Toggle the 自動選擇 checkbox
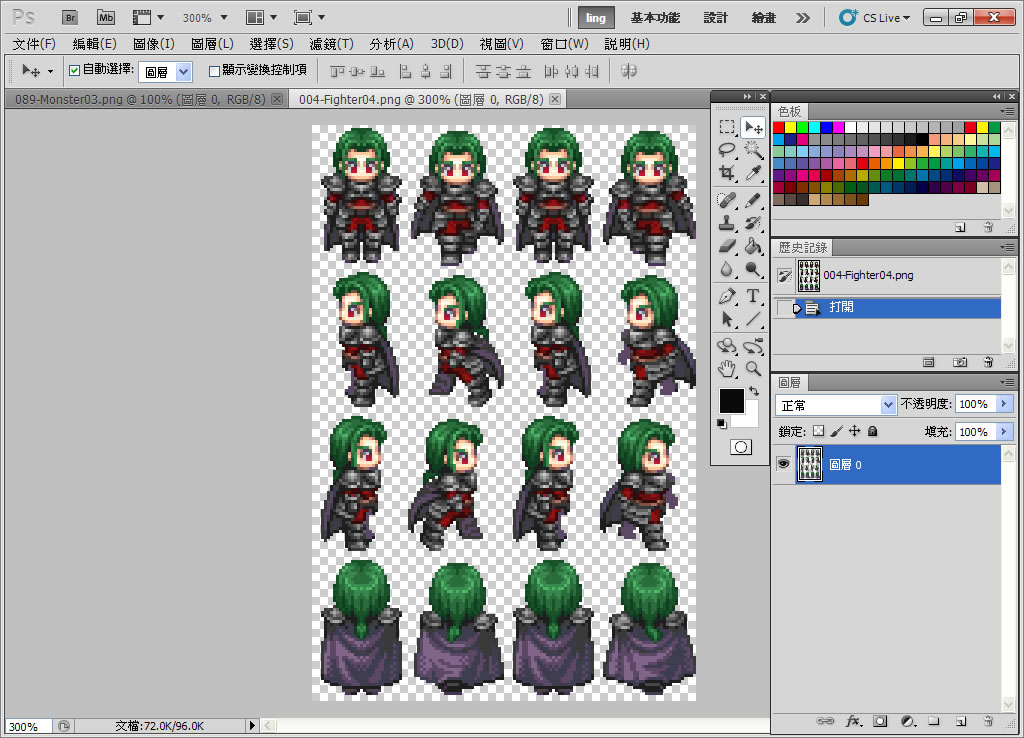The width and height of the screenshot is (1024, 738). pyautogui.click(x=74, y=71)
